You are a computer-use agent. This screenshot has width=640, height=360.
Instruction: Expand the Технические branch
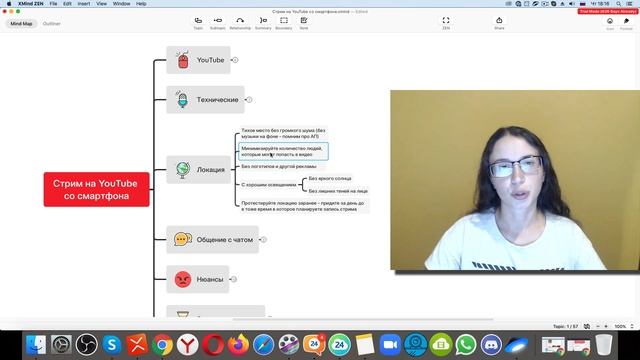(x=249, y=100)
